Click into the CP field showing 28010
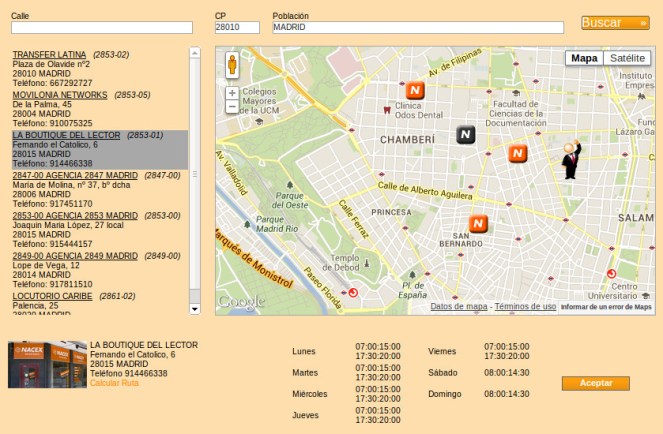 pyautogui.click(x=237, y=27)
